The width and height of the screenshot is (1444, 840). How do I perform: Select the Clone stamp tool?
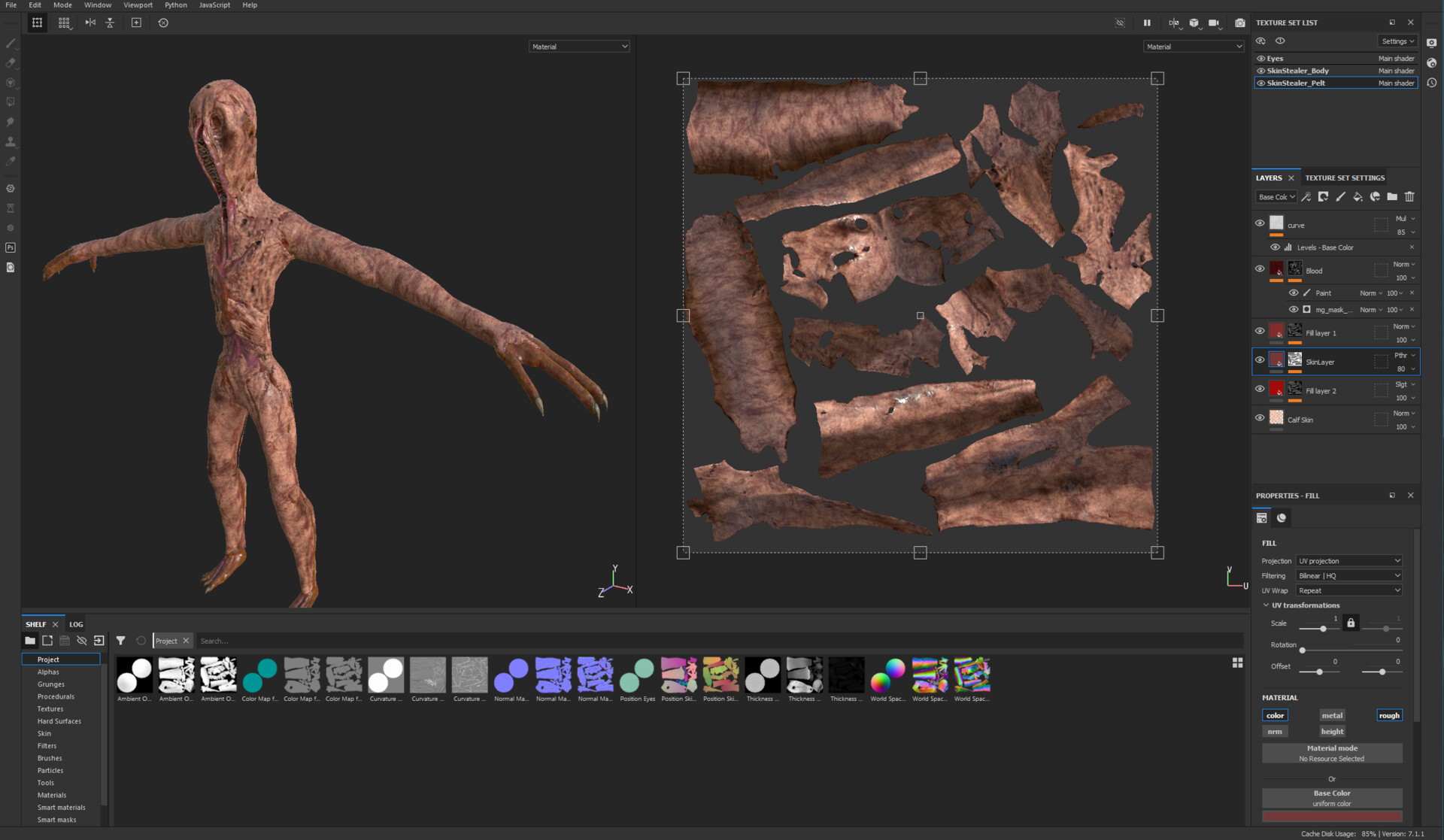click(x=11, y=141)
